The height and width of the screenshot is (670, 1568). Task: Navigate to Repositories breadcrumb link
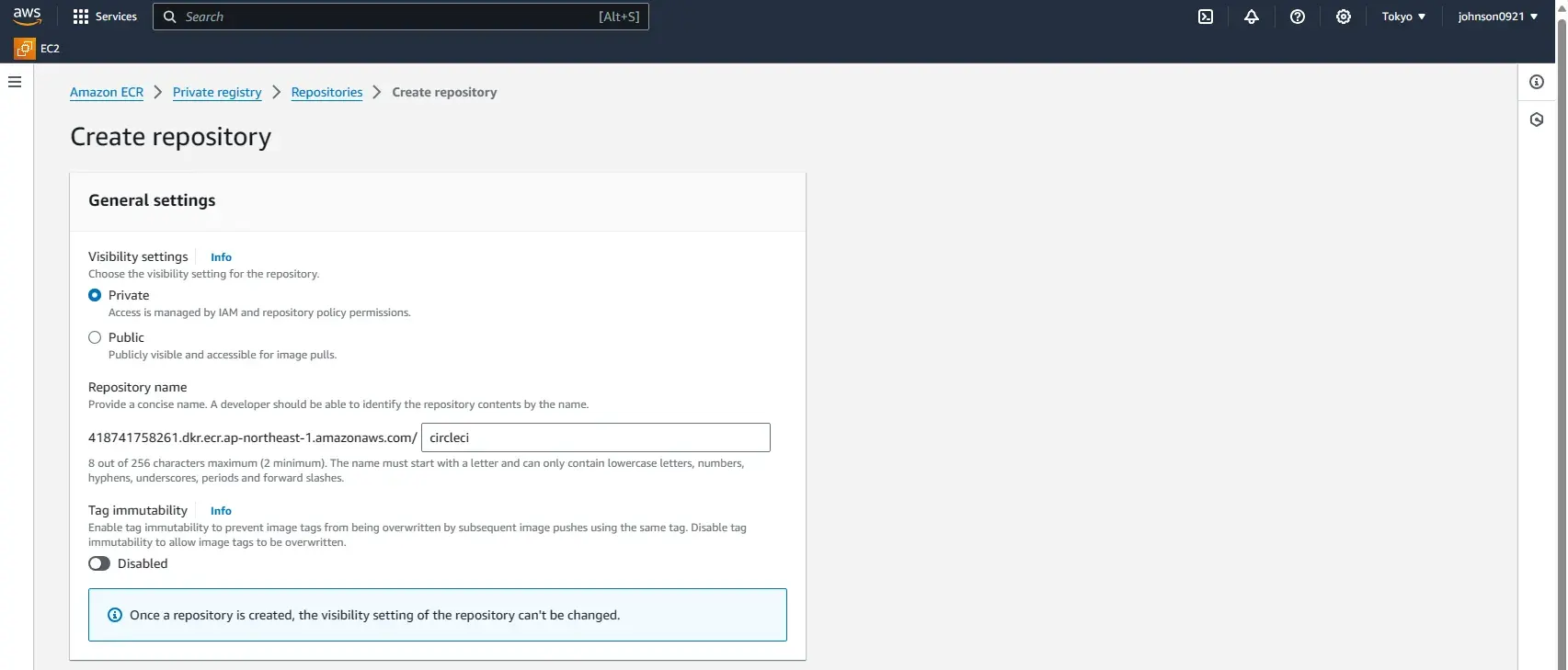(326, 92)
